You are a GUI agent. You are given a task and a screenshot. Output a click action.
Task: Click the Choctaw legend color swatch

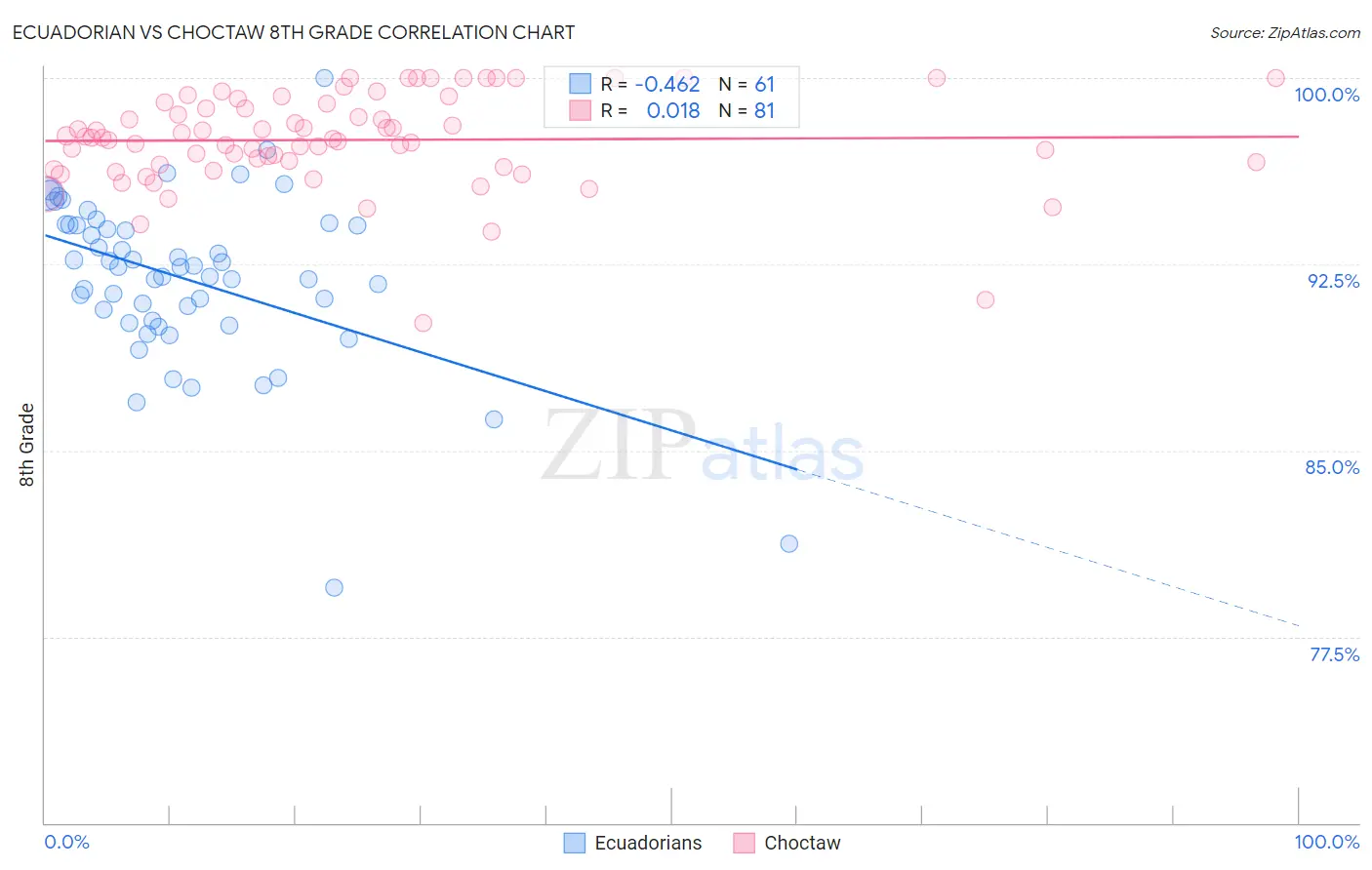(x=745, y=843)
